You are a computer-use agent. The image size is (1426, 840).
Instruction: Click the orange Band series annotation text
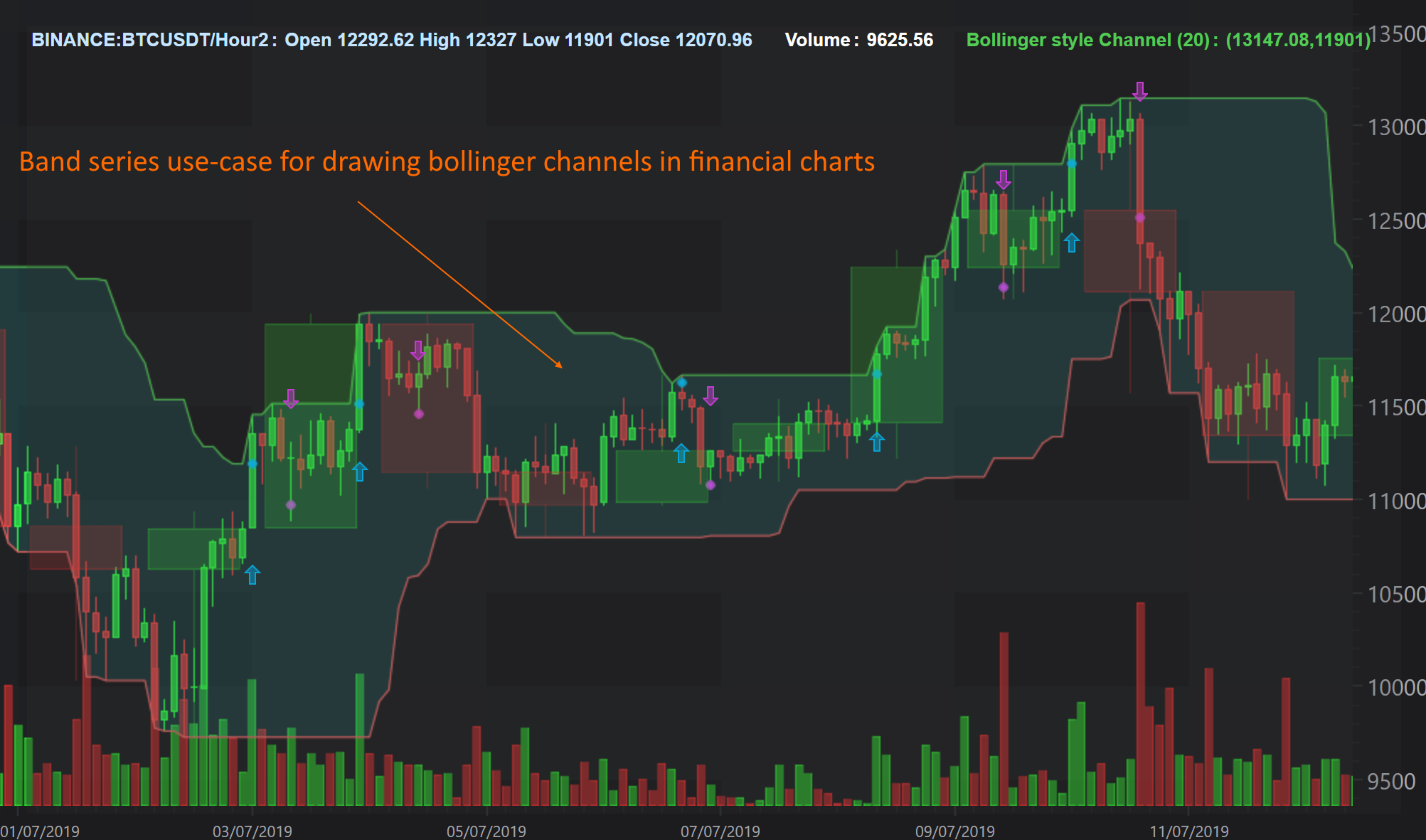[x=447, y=161]
